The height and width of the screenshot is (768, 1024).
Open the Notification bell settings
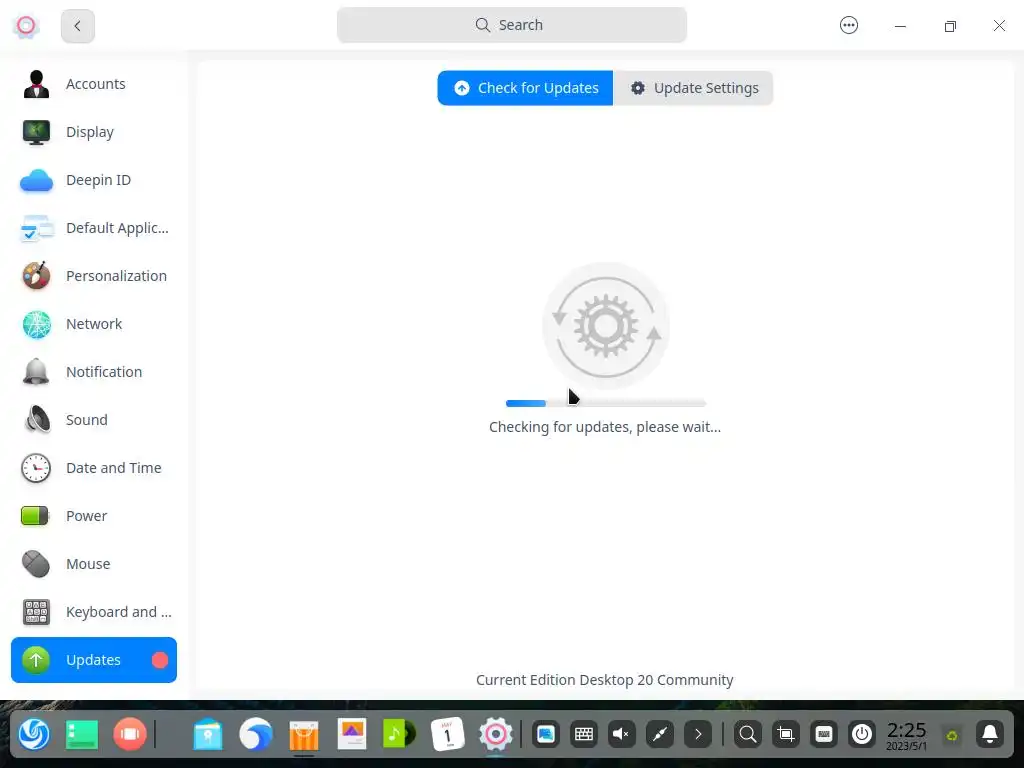[x=94, y=372]
